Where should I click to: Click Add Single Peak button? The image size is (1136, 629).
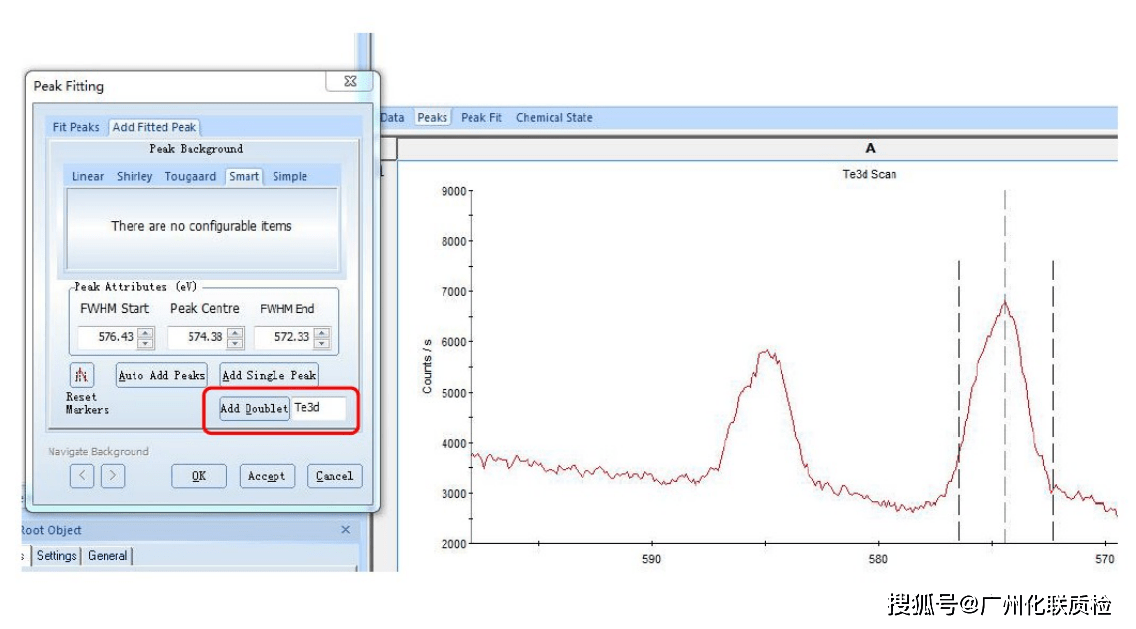point(269,375)
